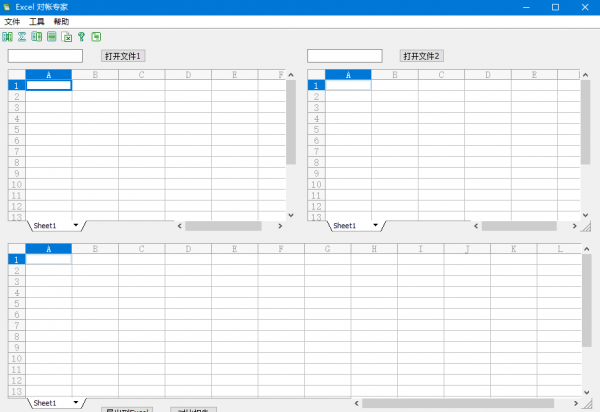
Task: Open the 工具 menu
Action: pyautogui.click(x=37, y=22)
